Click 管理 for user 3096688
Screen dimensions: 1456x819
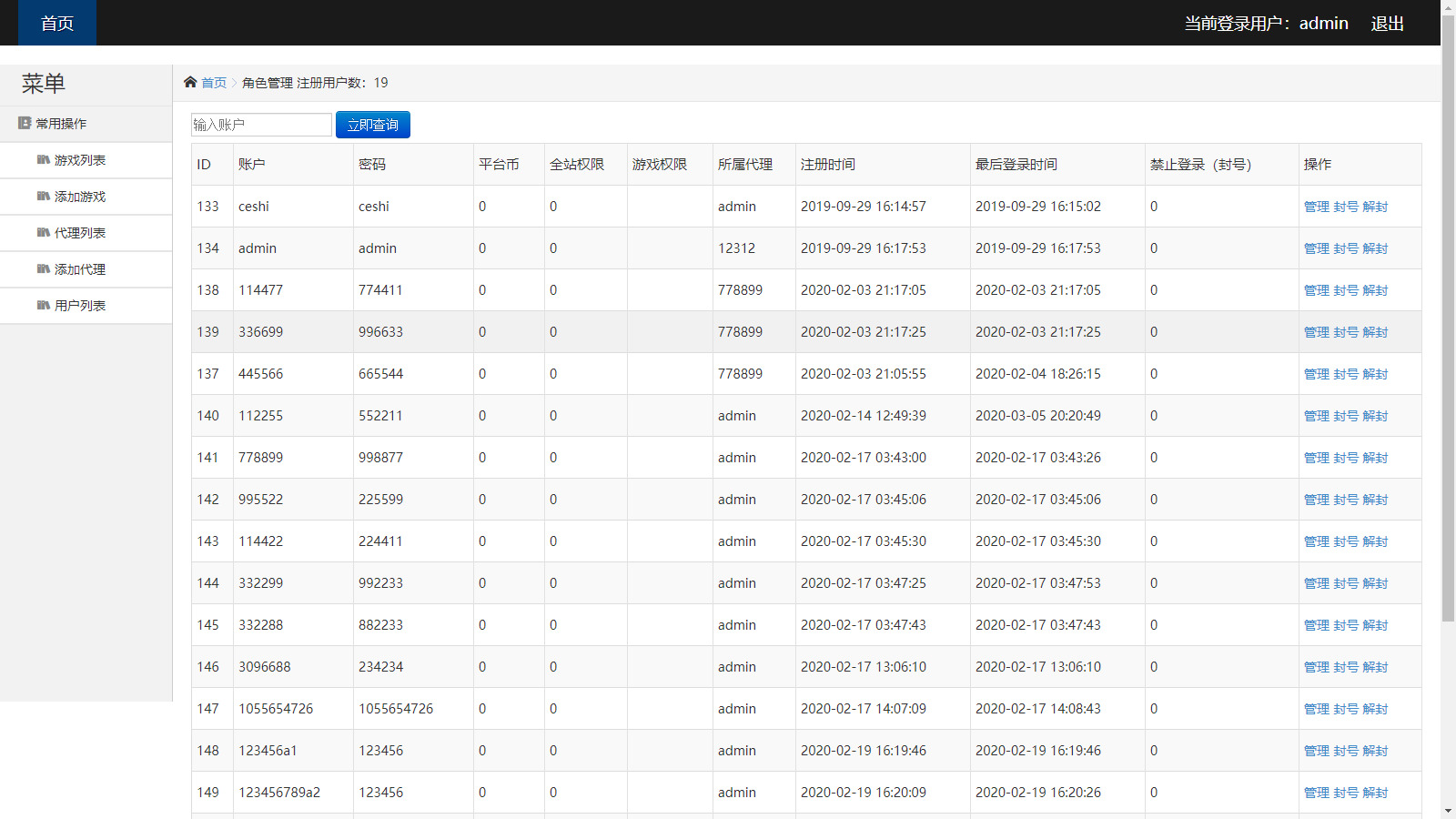[1316, 667]
